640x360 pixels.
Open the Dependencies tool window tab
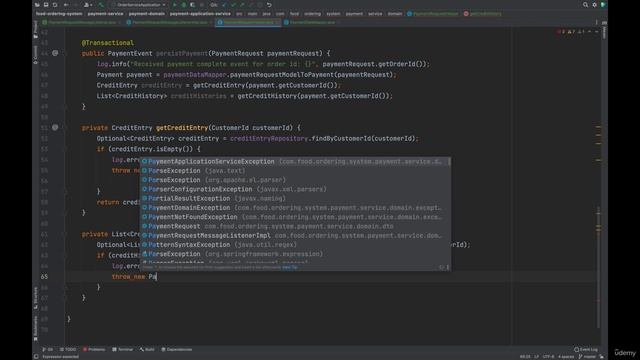(x=177, y=349)
